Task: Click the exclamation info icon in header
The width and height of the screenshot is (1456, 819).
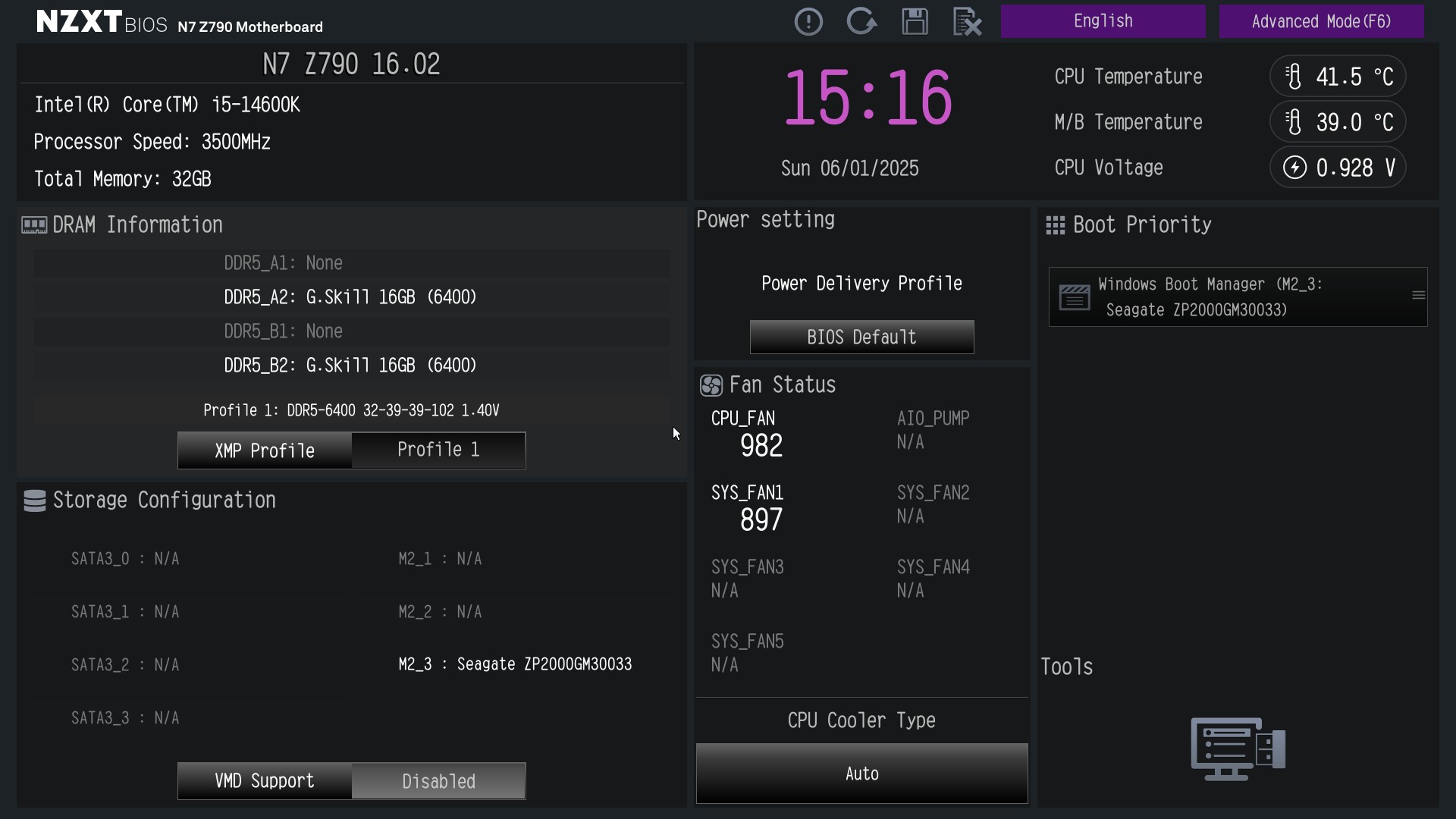Action: click(x=808, y=21)
